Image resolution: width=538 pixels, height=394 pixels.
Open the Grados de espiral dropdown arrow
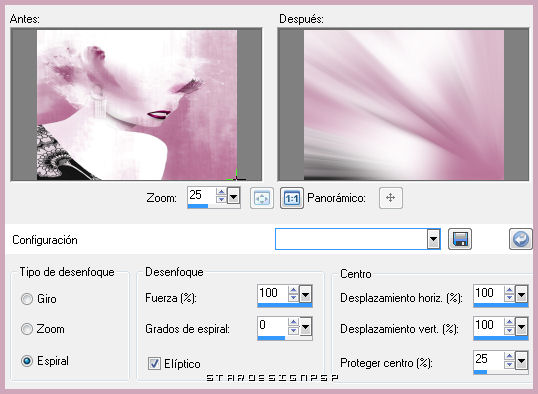pos(305,327)
